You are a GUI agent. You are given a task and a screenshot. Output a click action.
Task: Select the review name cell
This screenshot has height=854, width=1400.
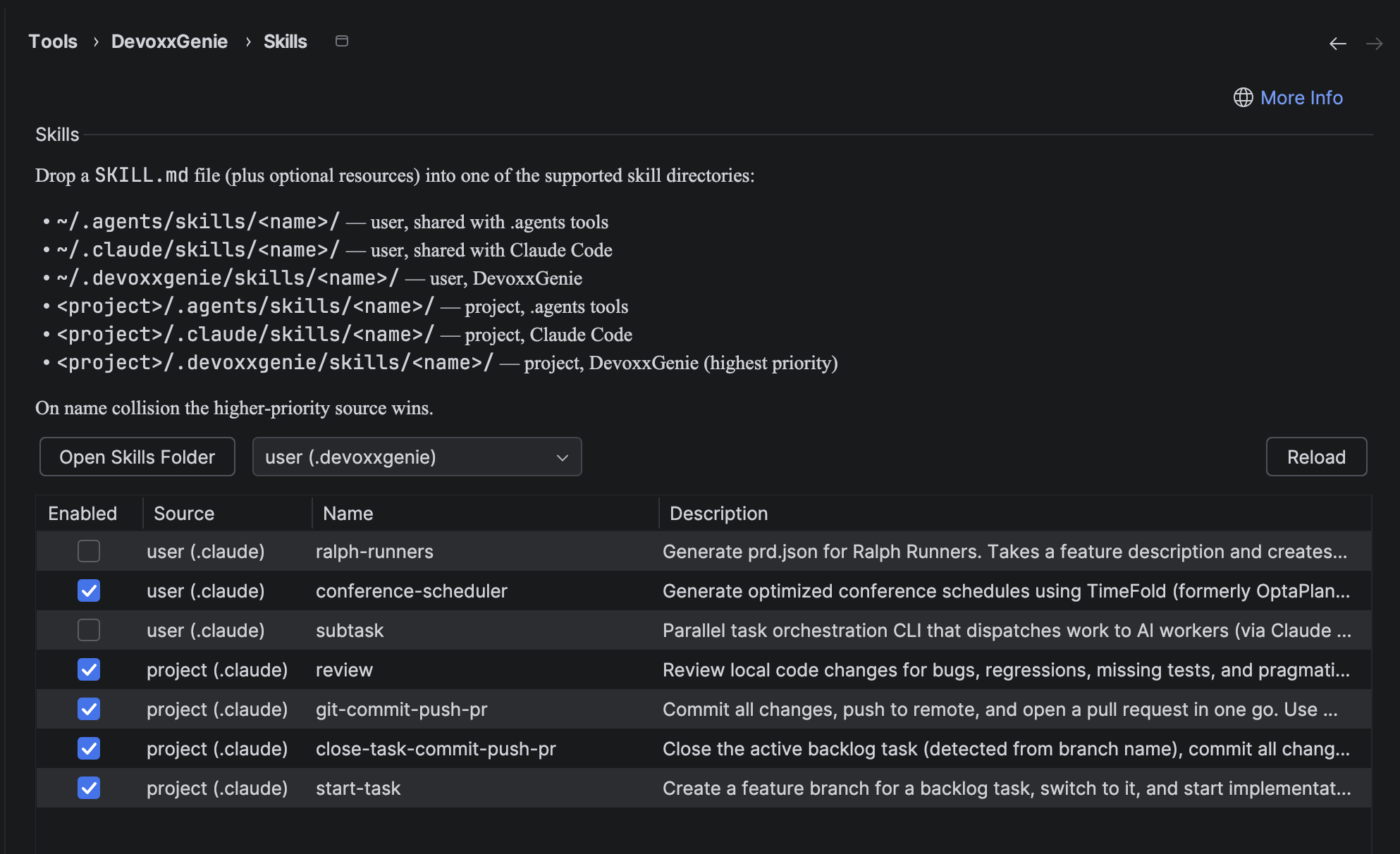pos(485,669)
